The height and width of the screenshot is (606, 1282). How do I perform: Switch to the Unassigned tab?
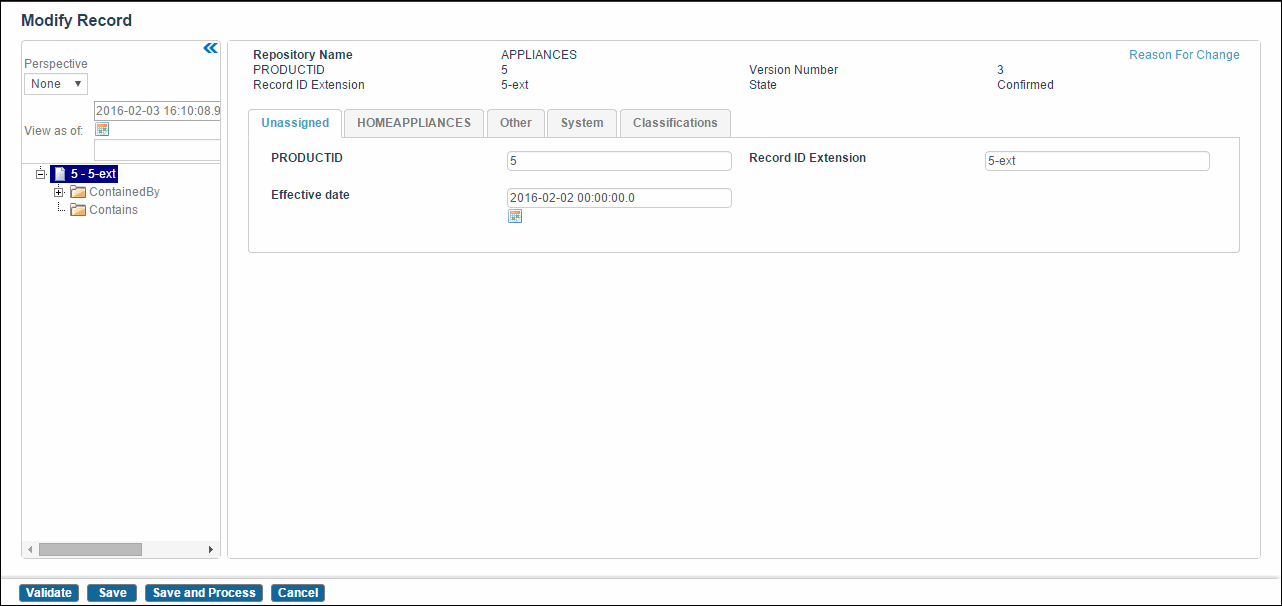pos(295,123)
